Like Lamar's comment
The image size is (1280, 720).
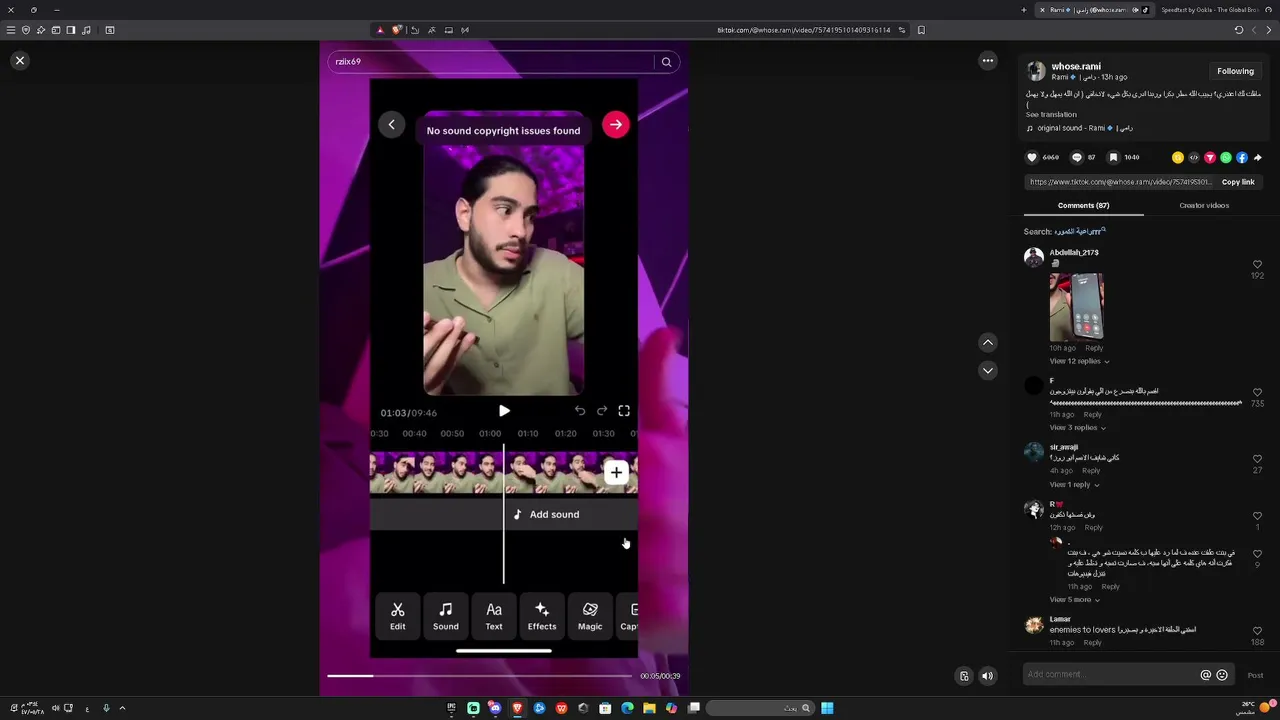[1257, 632]
